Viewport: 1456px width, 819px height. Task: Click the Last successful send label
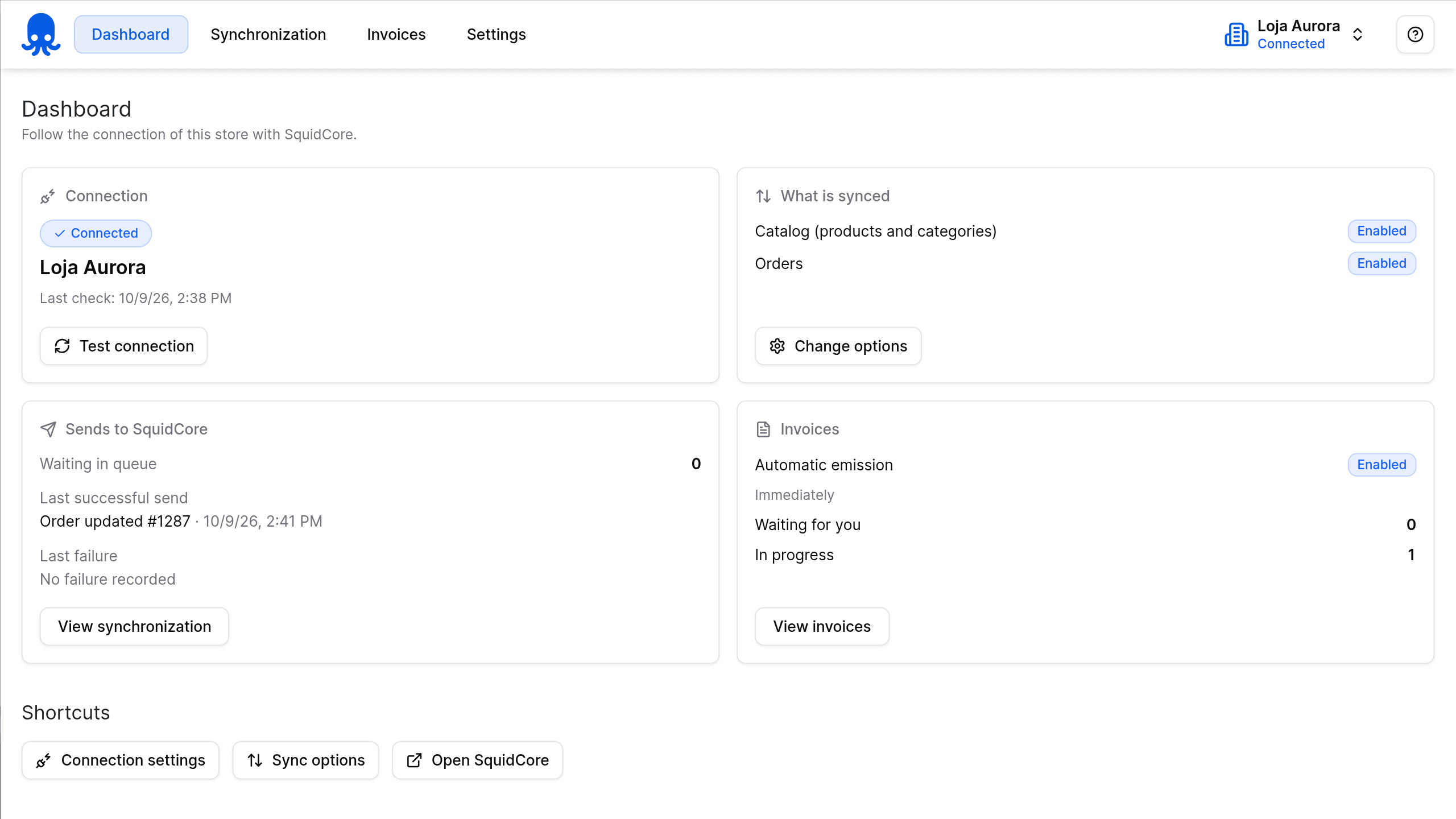click(114, 498)
